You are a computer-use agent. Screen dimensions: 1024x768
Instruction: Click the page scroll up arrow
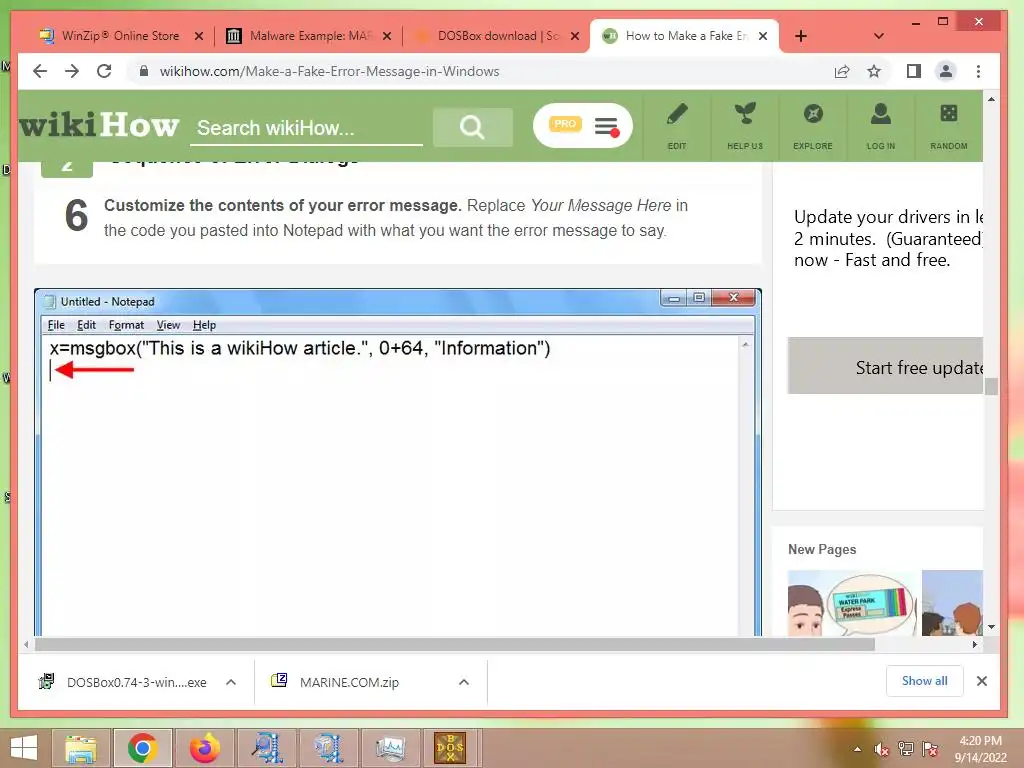pyautogui.click(x=991, y=99)
